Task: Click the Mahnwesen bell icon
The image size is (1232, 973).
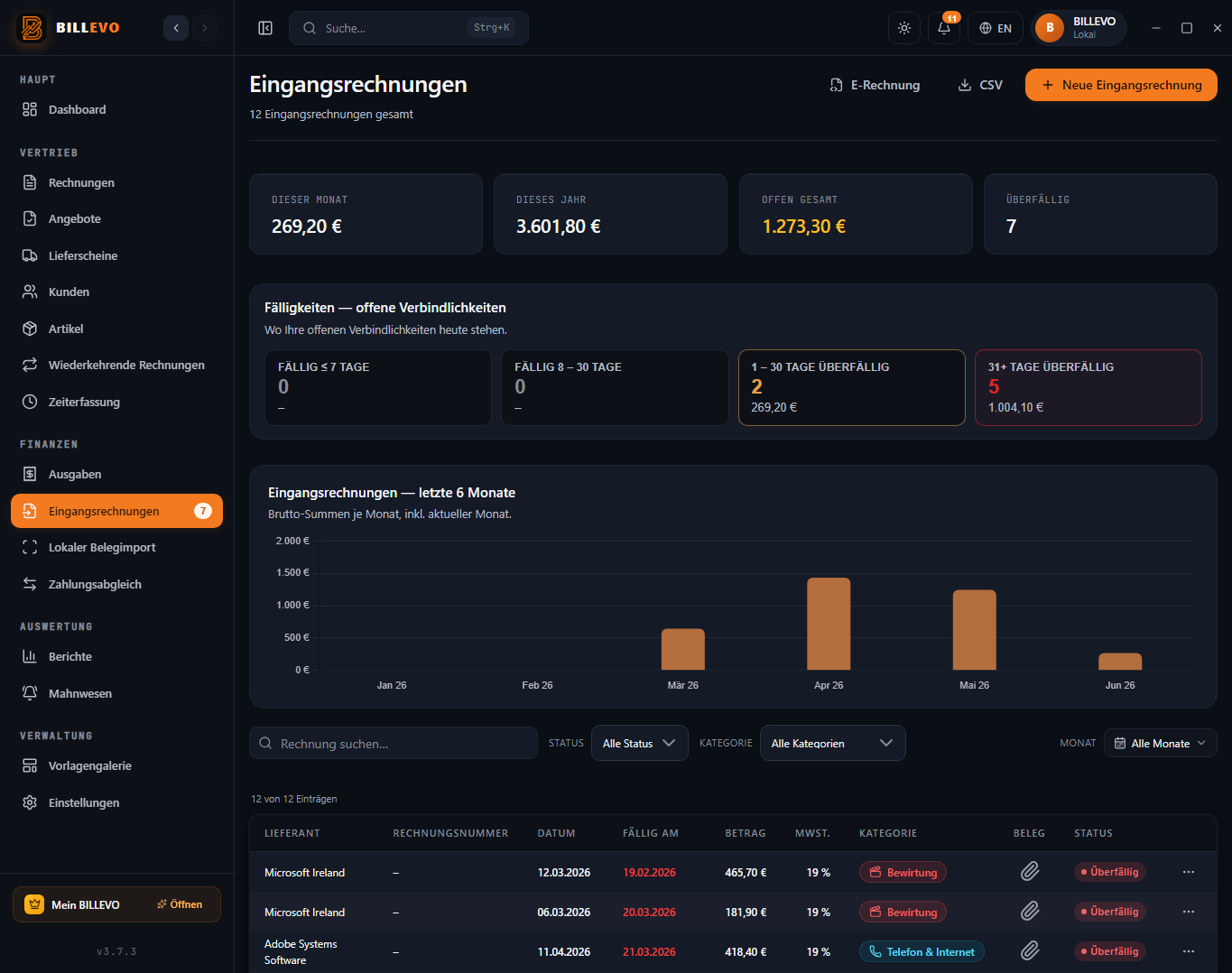Action: tap(30, 693)
